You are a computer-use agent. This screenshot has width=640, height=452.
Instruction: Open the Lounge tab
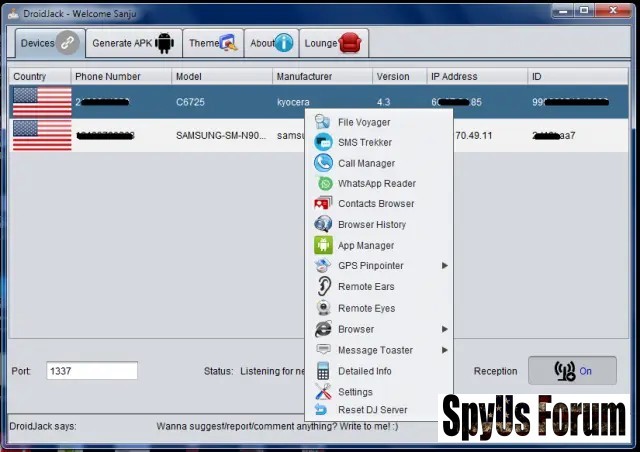pos(333,43)
